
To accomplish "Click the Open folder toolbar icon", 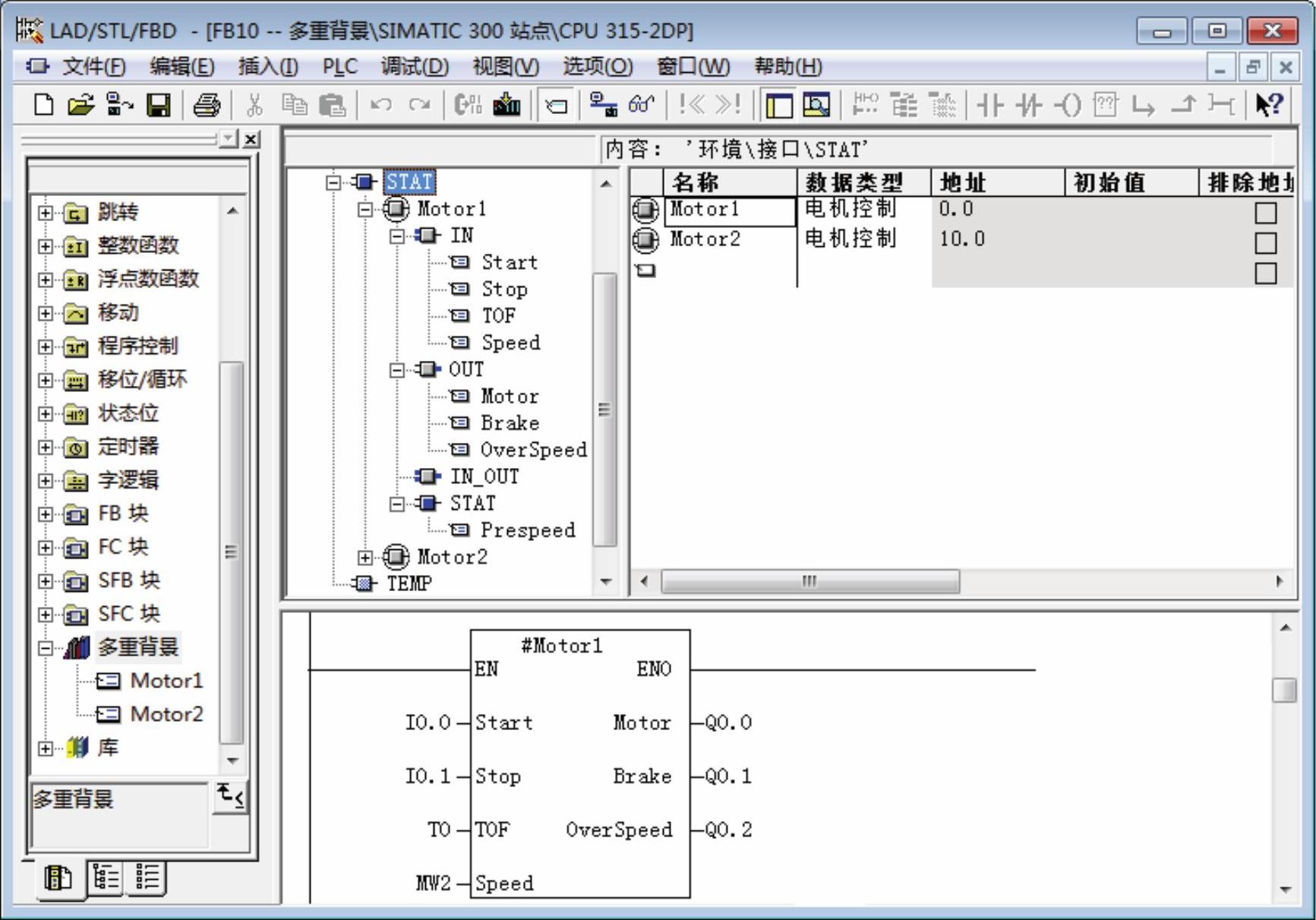I will [x=80, y=105].
